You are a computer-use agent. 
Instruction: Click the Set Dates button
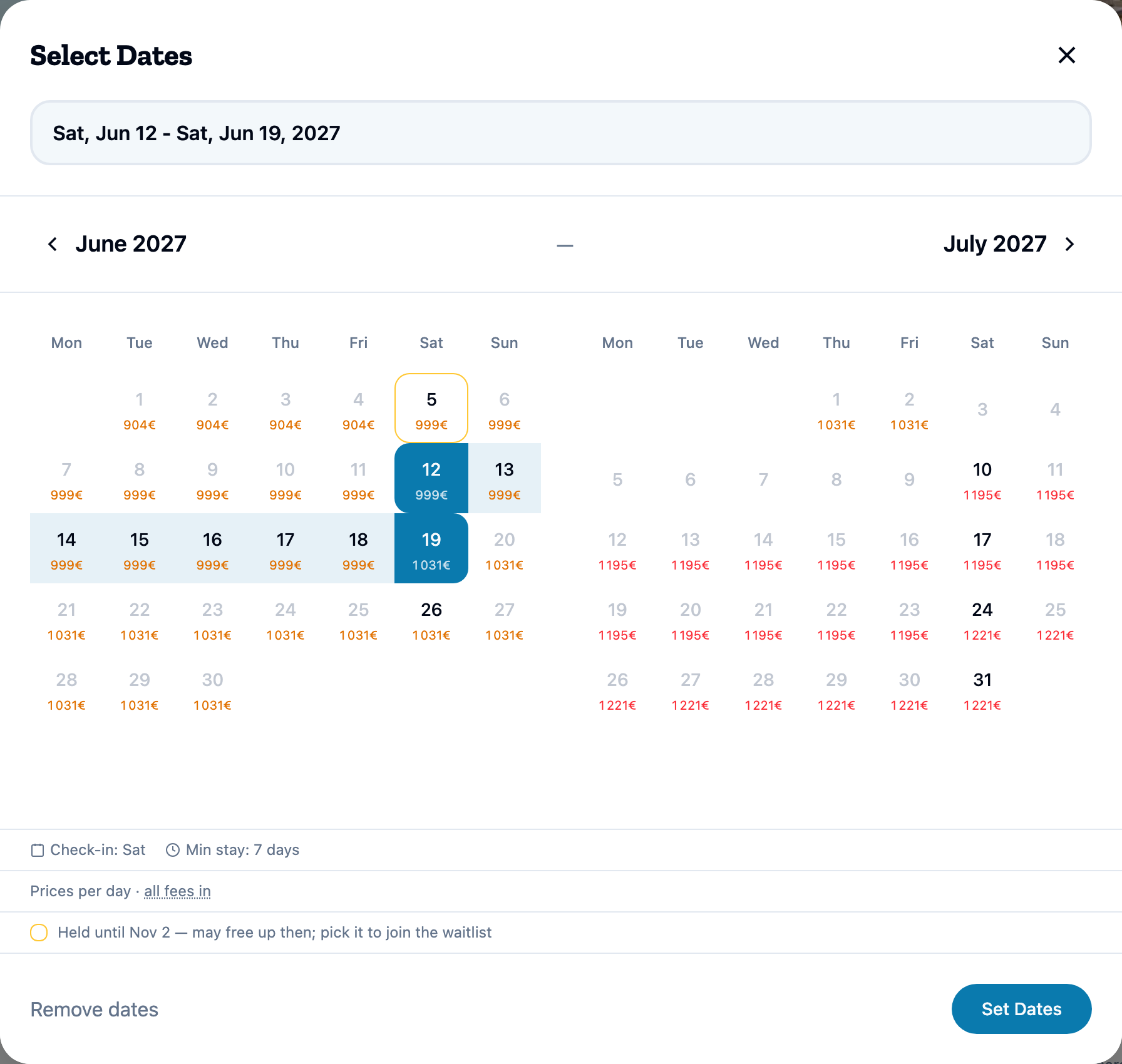[1021, 1009]
